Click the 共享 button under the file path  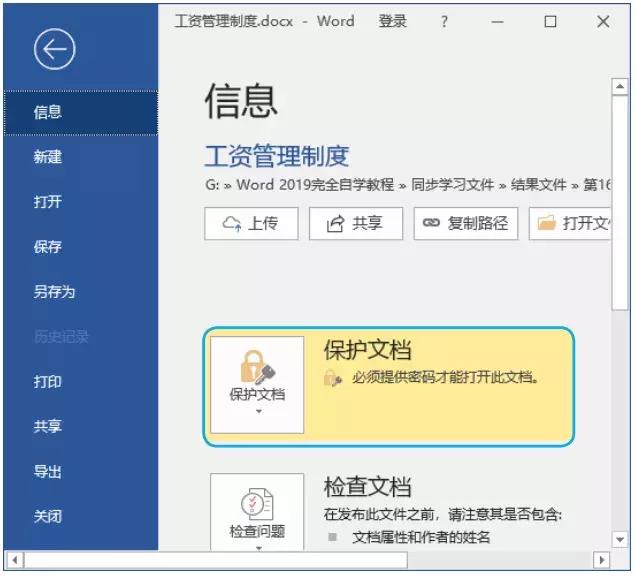(x=356, y=224)
